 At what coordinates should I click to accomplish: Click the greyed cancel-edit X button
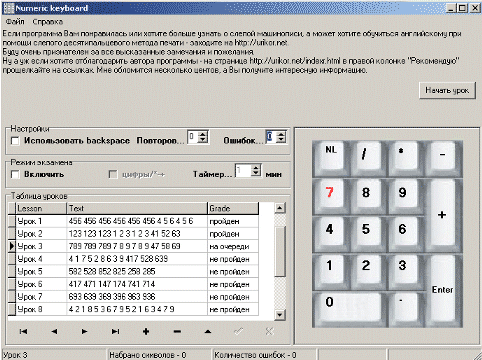tap(269, 331)
